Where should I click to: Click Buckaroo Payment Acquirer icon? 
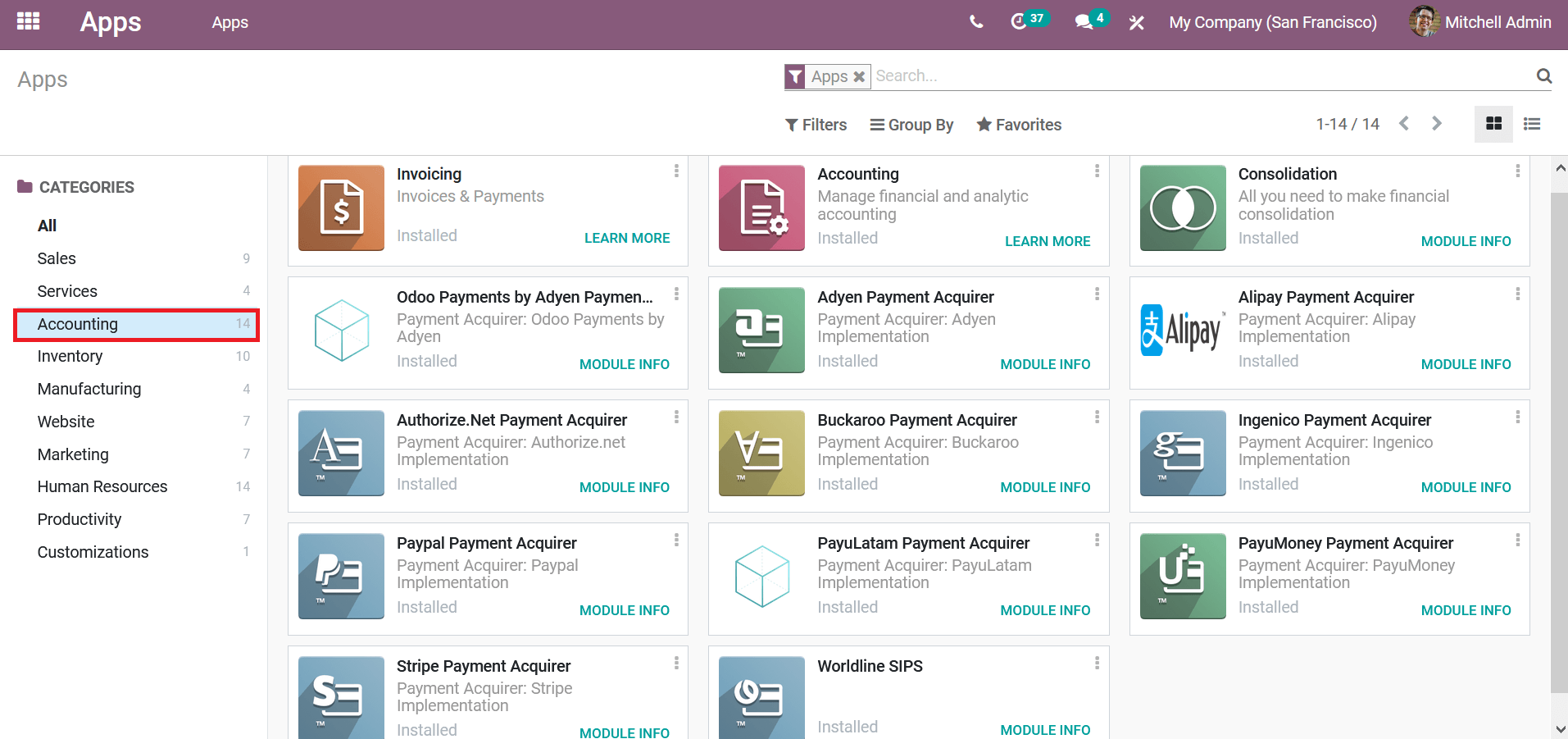pyautogui.click(x=761, y=454)
